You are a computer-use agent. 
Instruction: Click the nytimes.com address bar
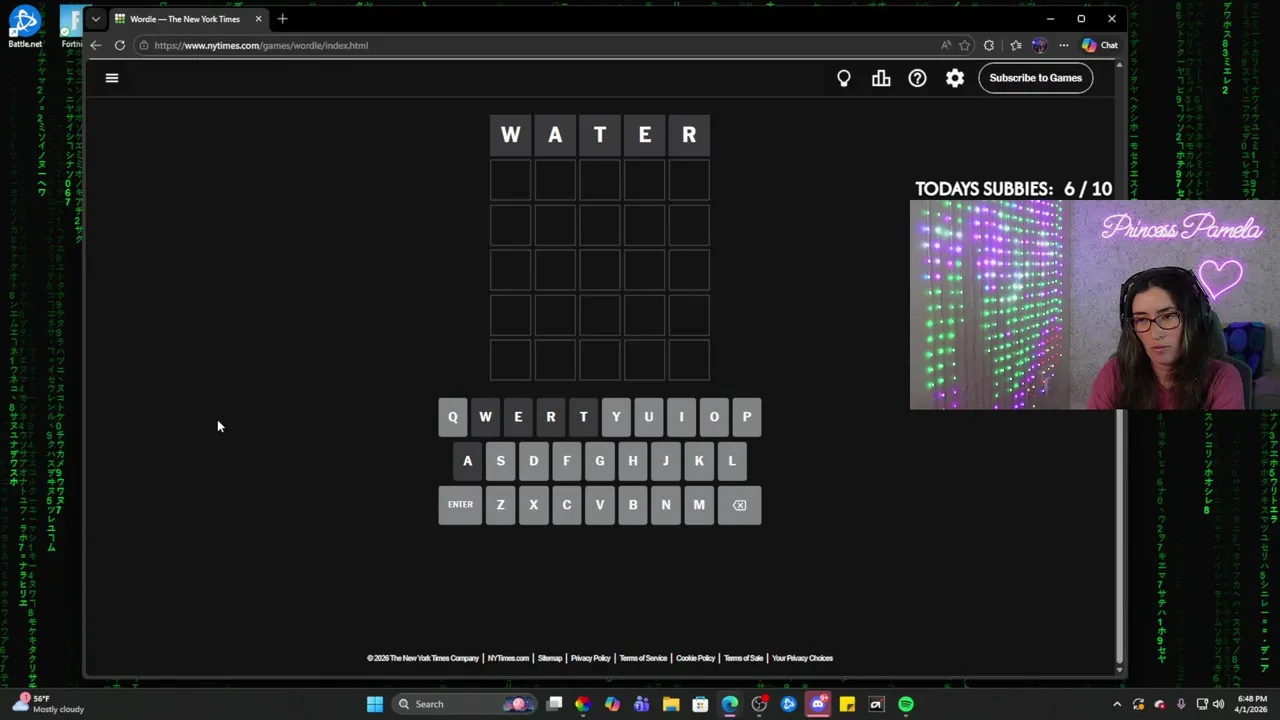click(540, 45)
